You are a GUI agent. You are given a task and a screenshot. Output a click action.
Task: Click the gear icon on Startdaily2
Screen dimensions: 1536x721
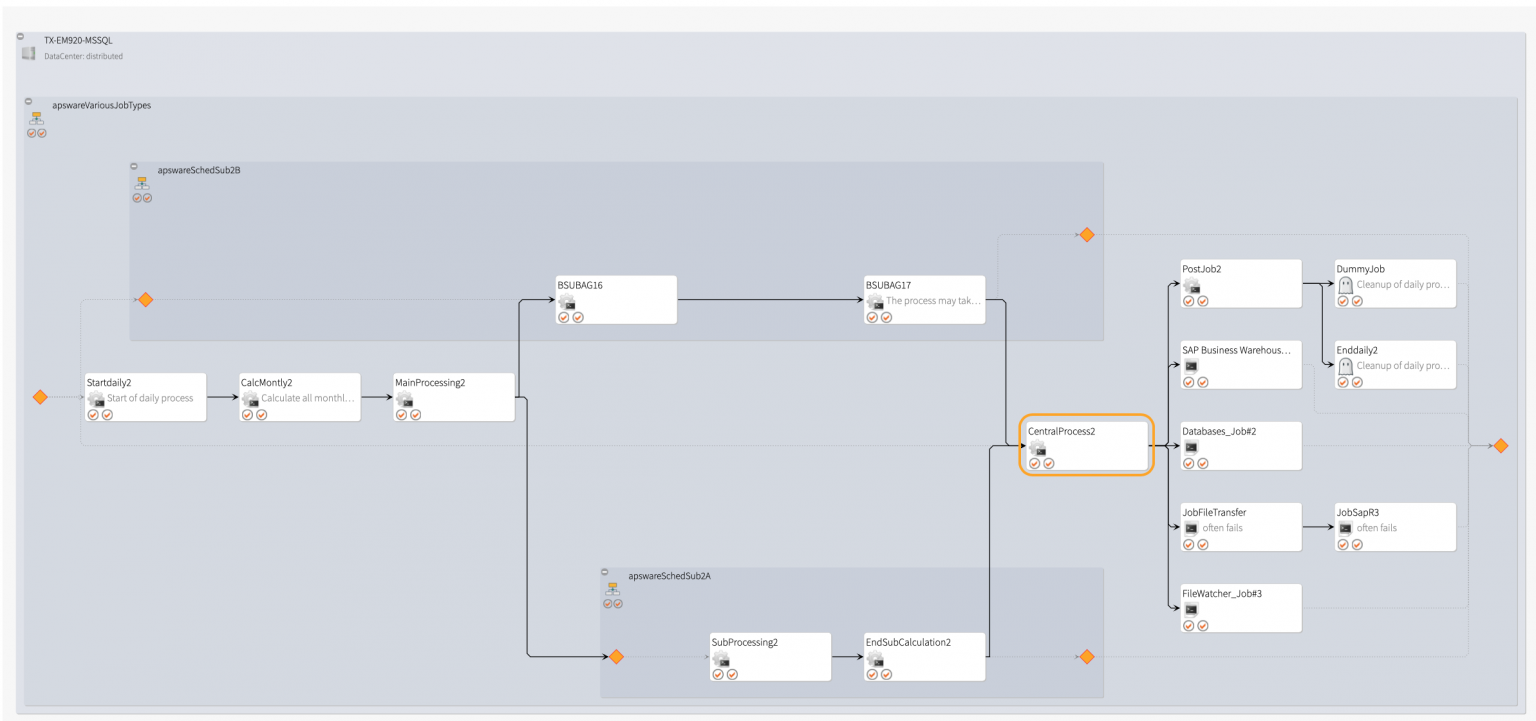(96, 399)
